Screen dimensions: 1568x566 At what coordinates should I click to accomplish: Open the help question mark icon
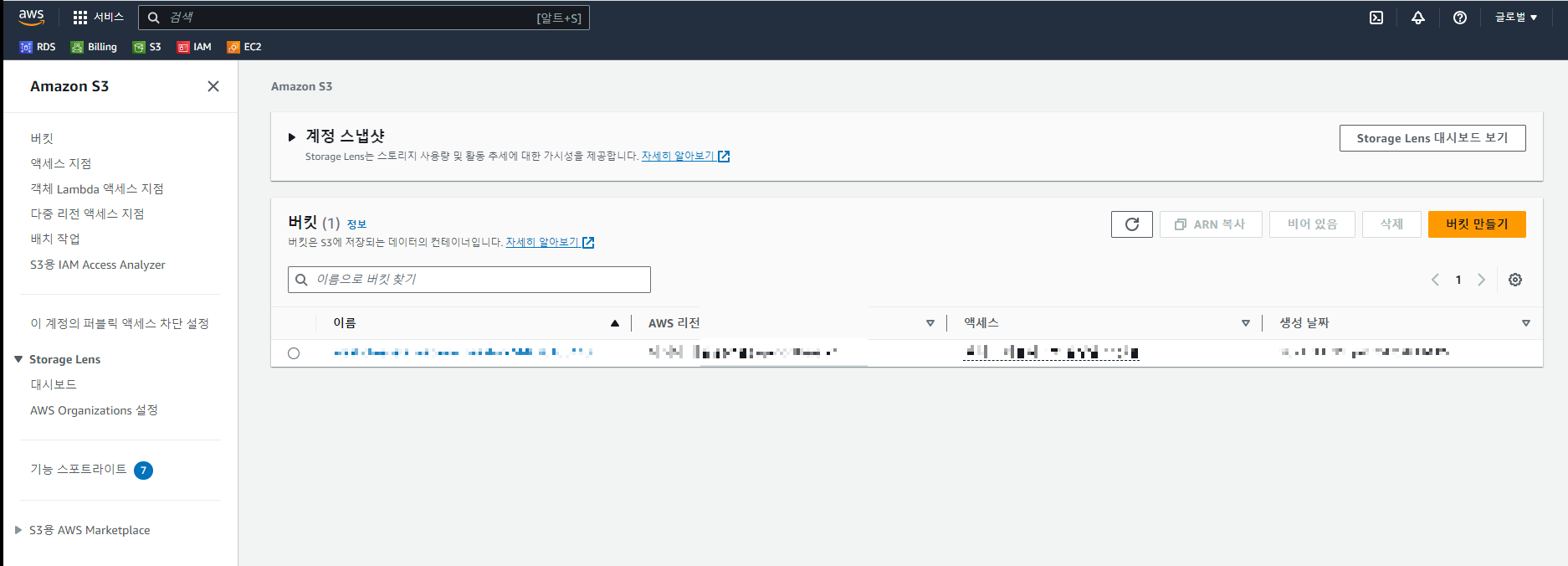coord(1460,18)
